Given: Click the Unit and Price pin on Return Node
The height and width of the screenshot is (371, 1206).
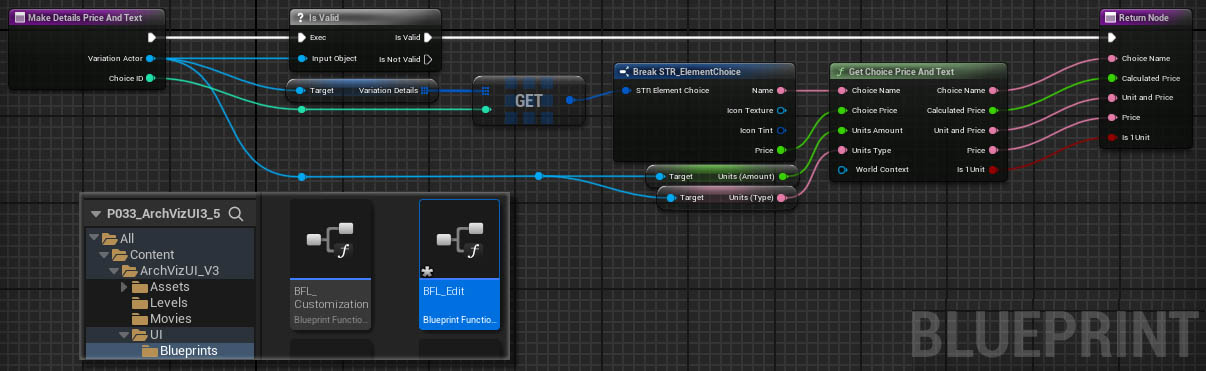Looking at the screenshot, I should [1112, 97].
